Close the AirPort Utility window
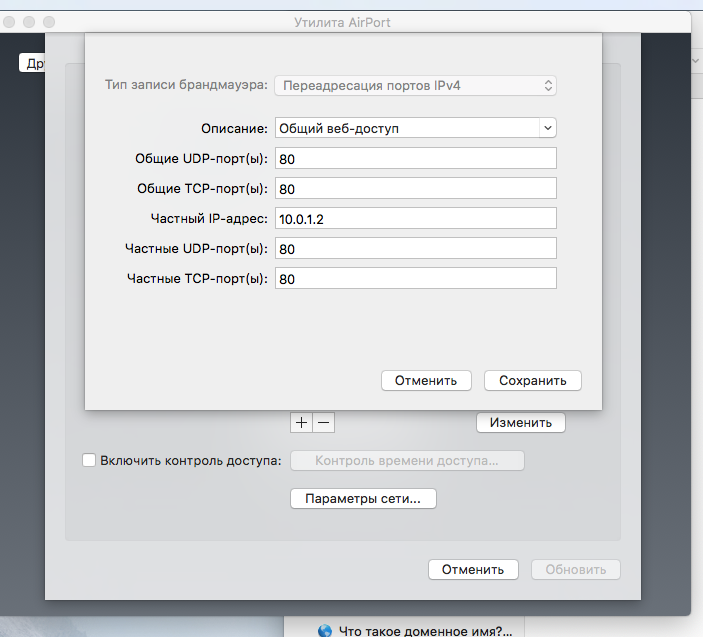 click(9, 22)
